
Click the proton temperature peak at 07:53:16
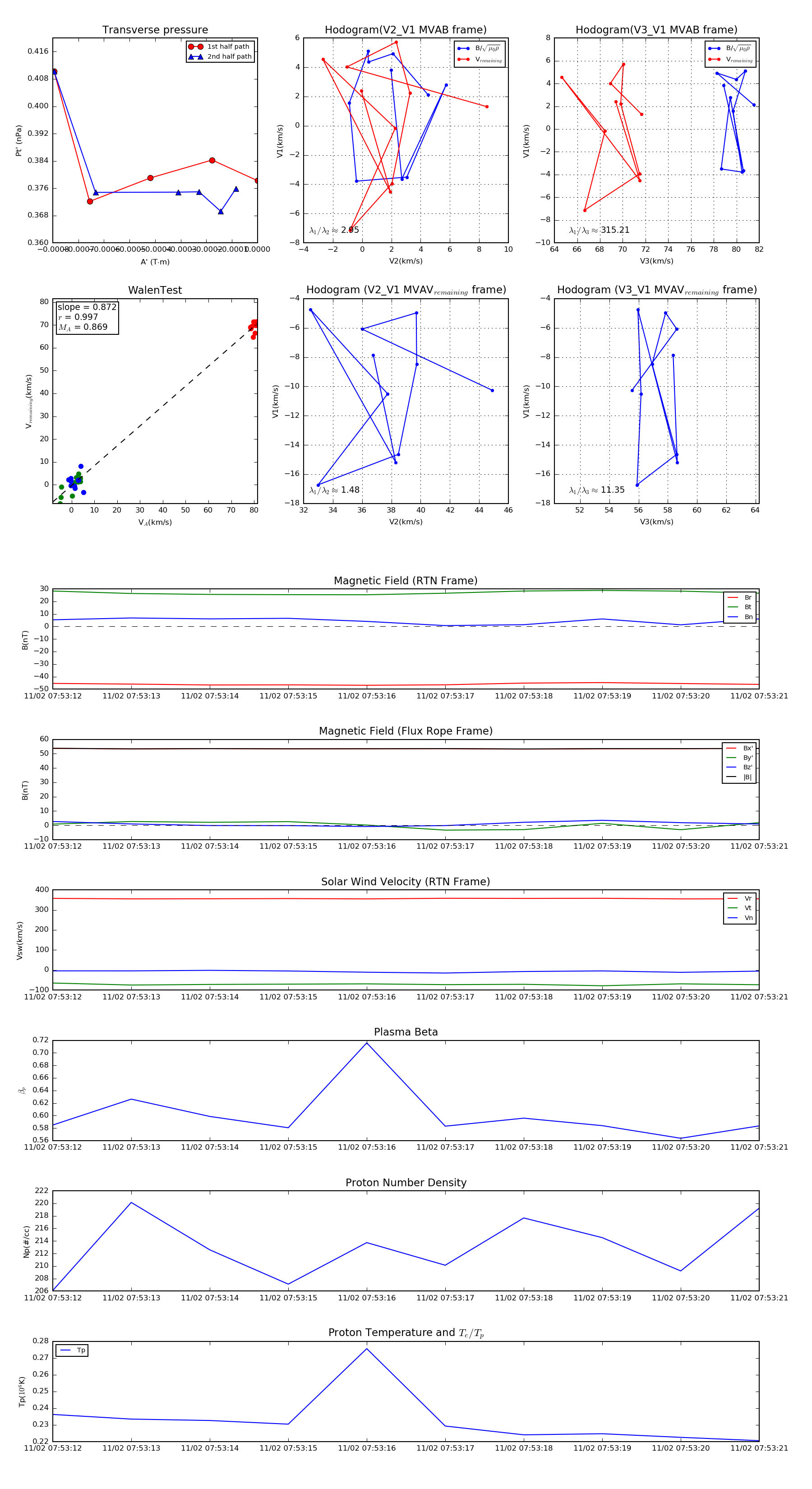coord(366,1349)
